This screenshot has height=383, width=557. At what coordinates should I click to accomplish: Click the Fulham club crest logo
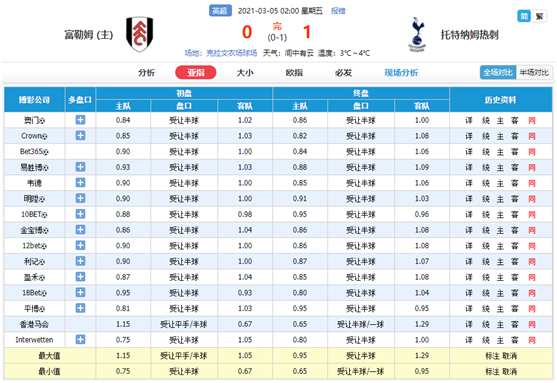click(140, 34)
